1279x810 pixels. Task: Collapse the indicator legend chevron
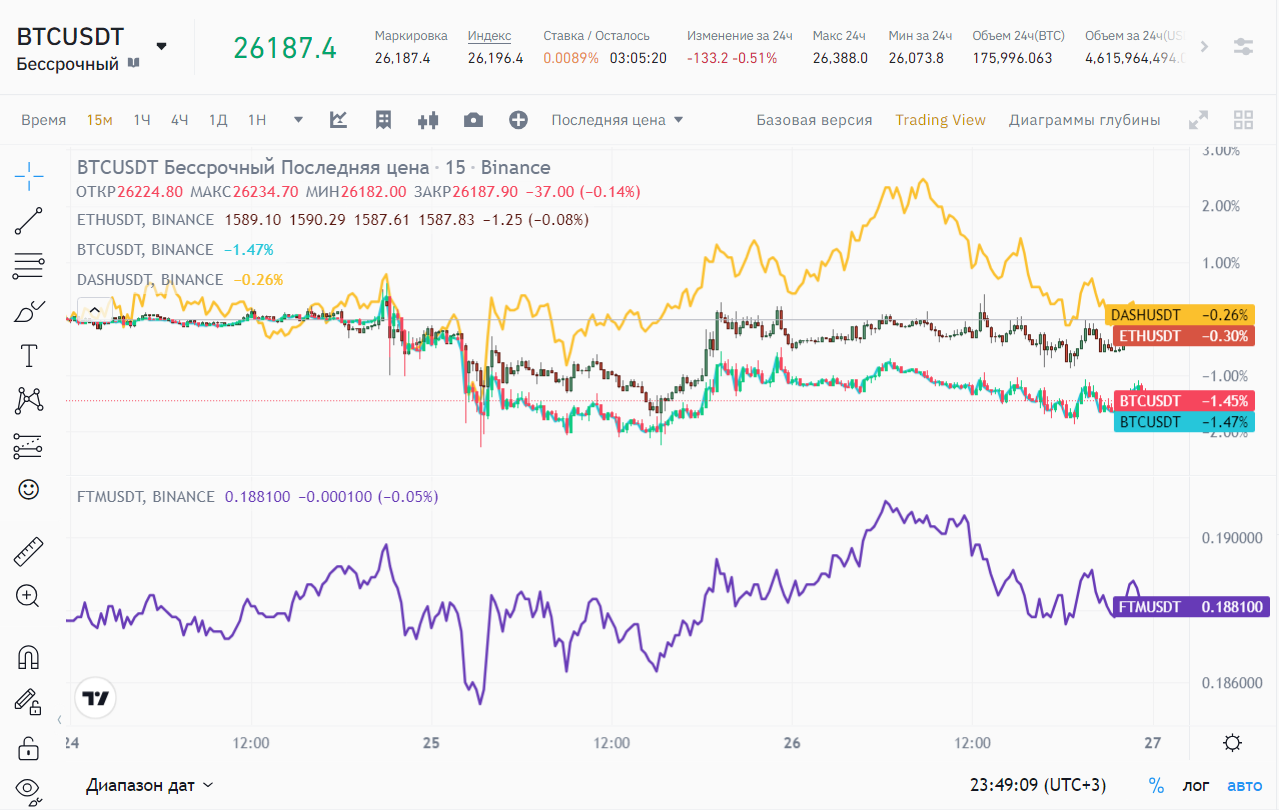pyautogui.click(x=94, y=311)
